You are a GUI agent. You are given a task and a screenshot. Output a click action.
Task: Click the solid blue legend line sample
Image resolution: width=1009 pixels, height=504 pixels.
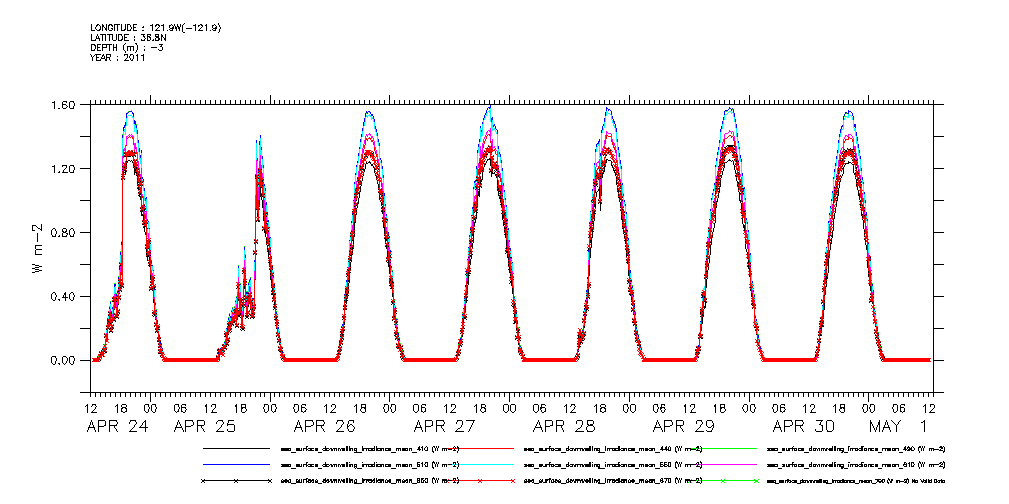236,464
